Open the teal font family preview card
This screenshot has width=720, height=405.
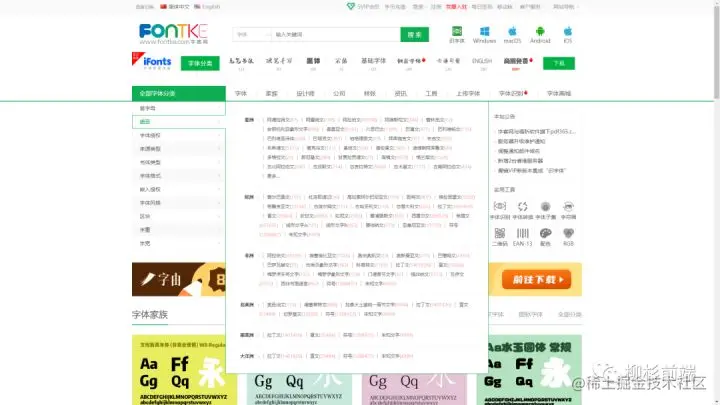pos(299,388)
